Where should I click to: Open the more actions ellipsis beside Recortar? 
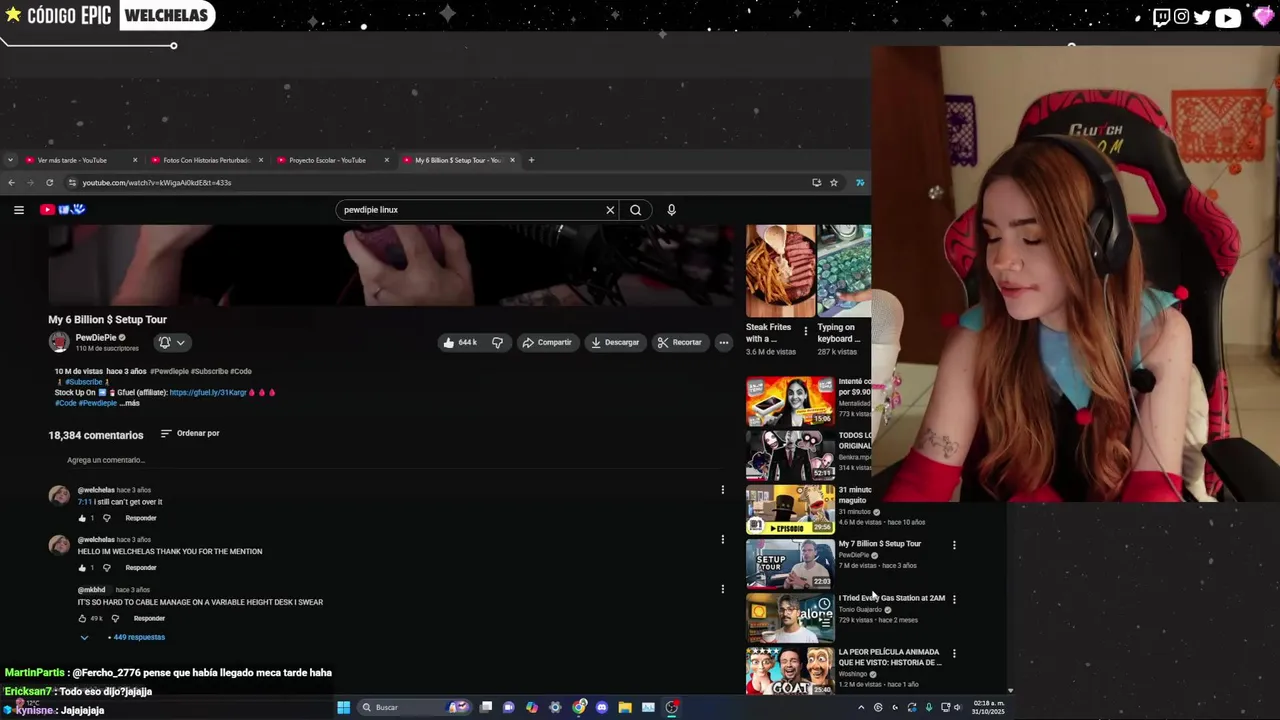coord(723,342)
